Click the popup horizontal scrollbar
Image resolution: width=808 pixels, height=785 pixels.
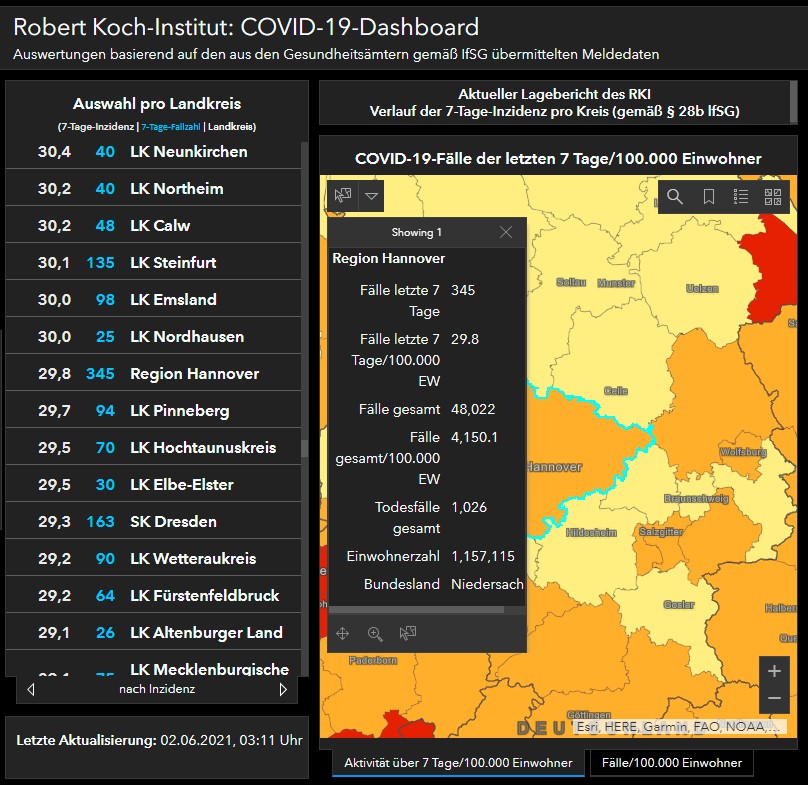416,610
